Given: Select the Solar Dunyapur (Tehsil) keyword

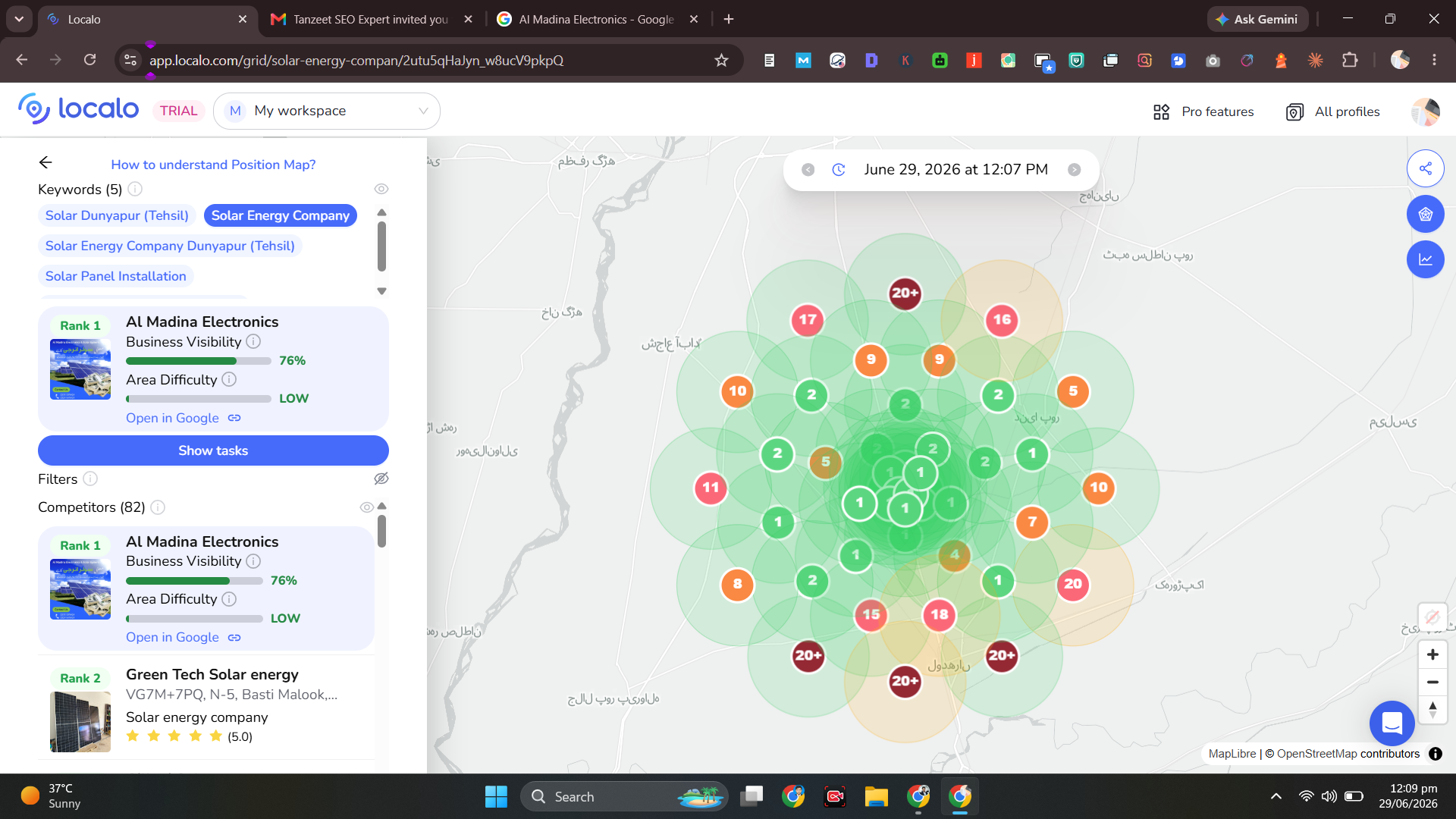Looking at the screenshot, I should (117, 215).
